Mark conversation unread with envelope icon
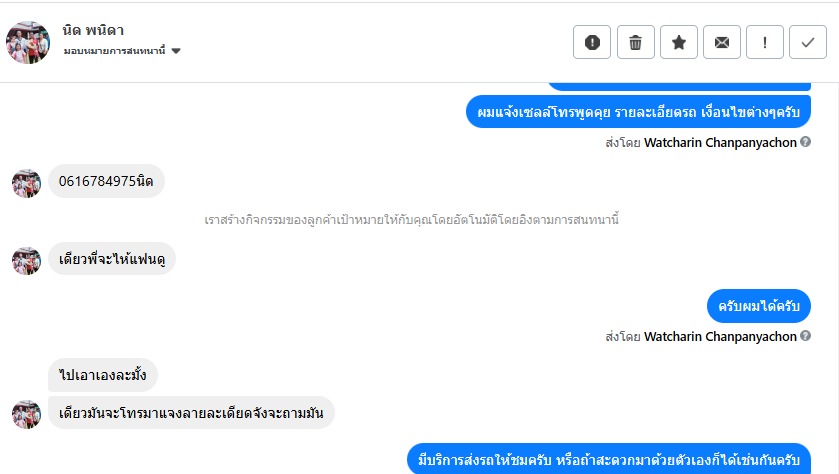Image resolution: width=839 pixels, height=474 pixels. [721, 43]
